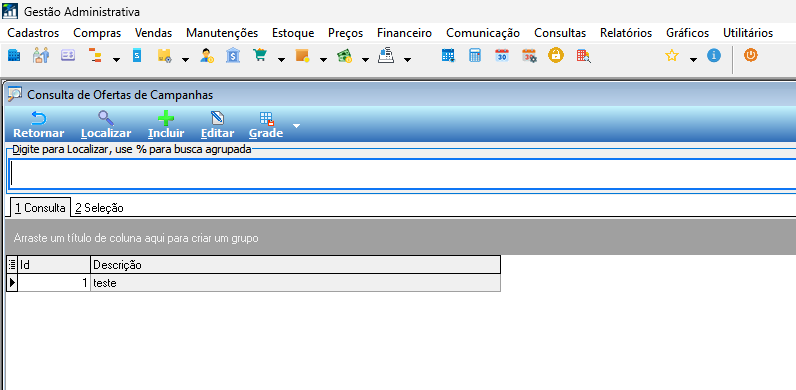Click the cash register icon
The height and width of the screenshot is (390, 796).
tap(386, 55)
